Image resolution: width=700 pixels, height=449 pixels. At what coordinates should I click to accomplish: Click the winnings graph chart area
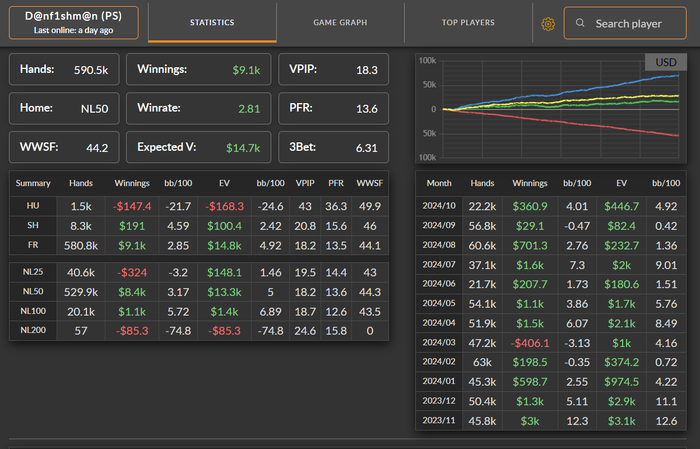pyautogui.click(x=551, y=108)
